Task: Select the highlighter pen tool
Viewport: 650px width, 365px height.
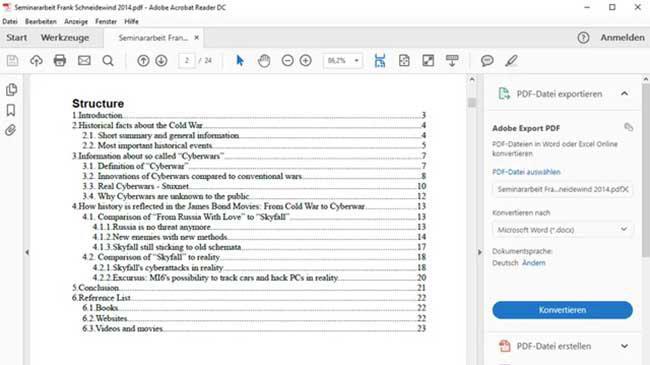Action: tap(511, 61)
